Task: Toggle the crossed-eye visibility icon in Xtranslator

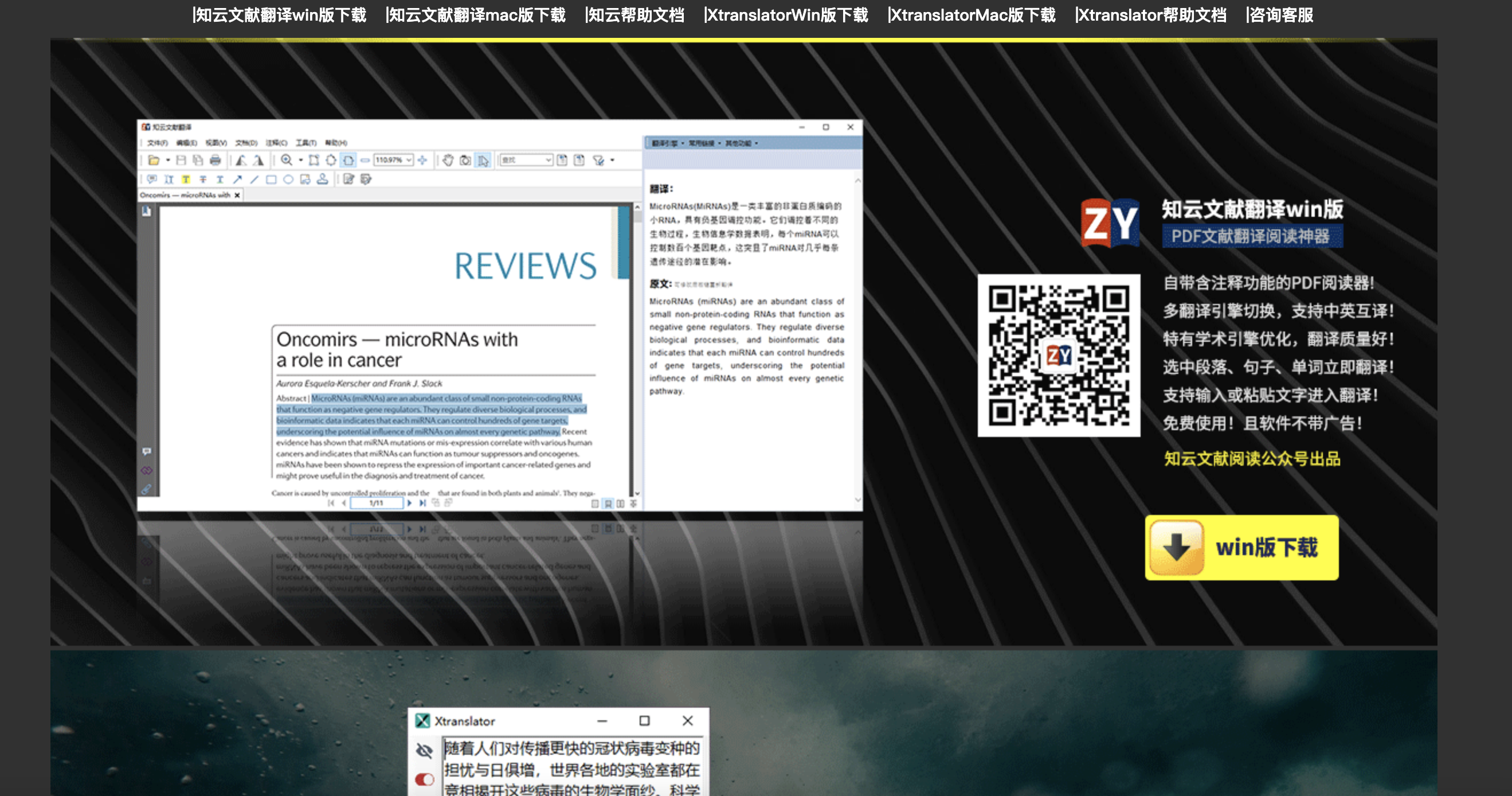Action: (424, 750)
